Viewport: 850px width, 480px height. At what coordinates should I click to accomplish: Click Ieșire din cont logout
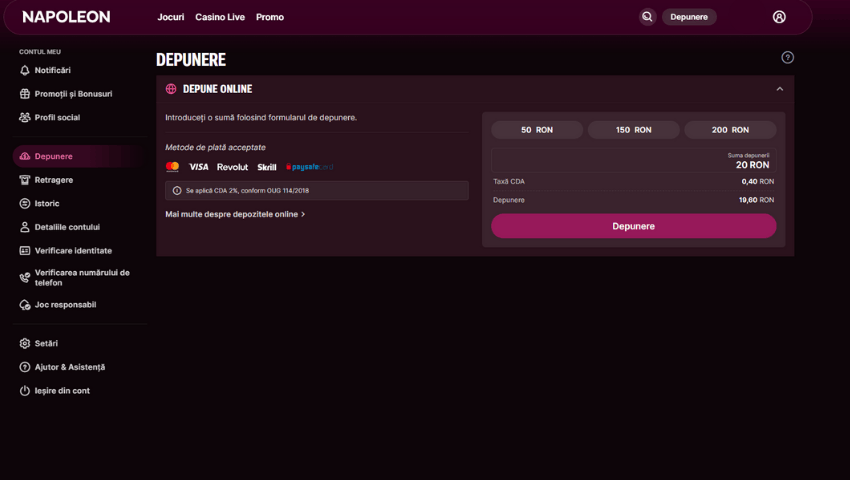tap(61, 391)
